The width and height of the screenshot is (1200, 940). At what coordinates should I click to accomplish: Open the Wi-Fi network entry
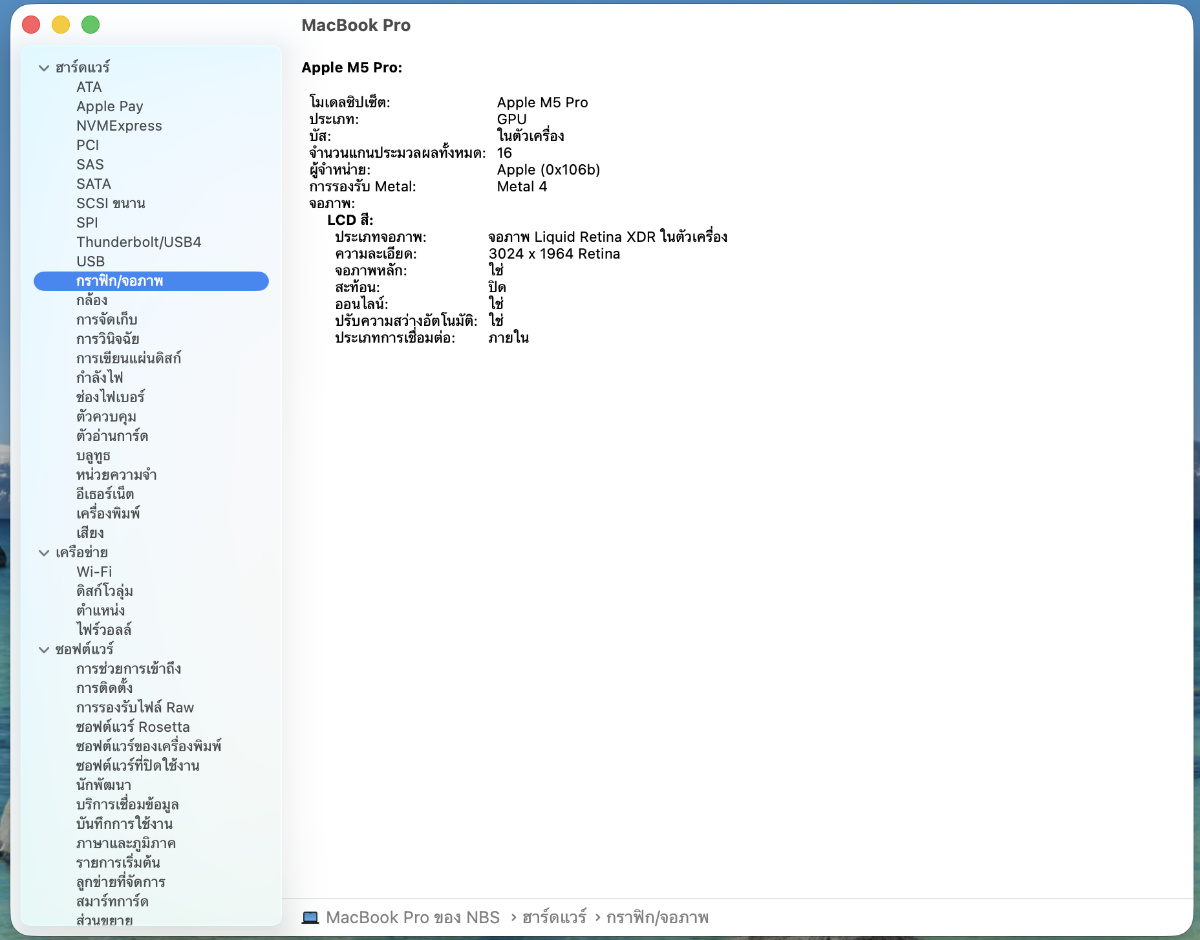(x=94, y=572)
